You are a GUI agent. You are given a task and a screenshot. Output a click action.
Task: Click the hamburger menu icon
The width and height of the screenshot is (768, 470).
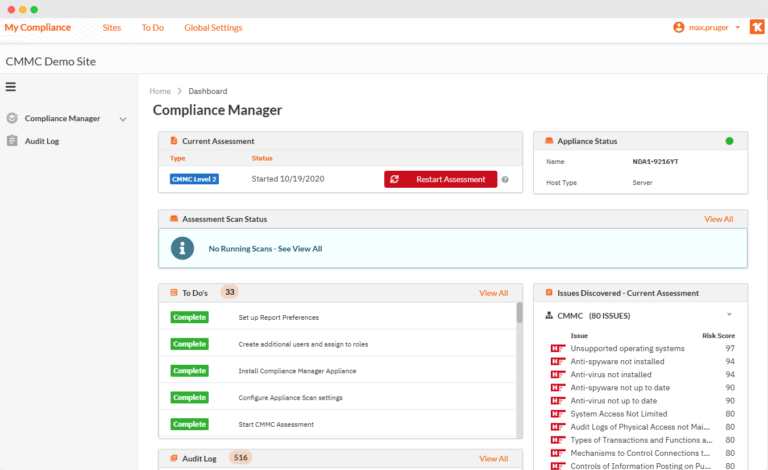coord(10,87)
